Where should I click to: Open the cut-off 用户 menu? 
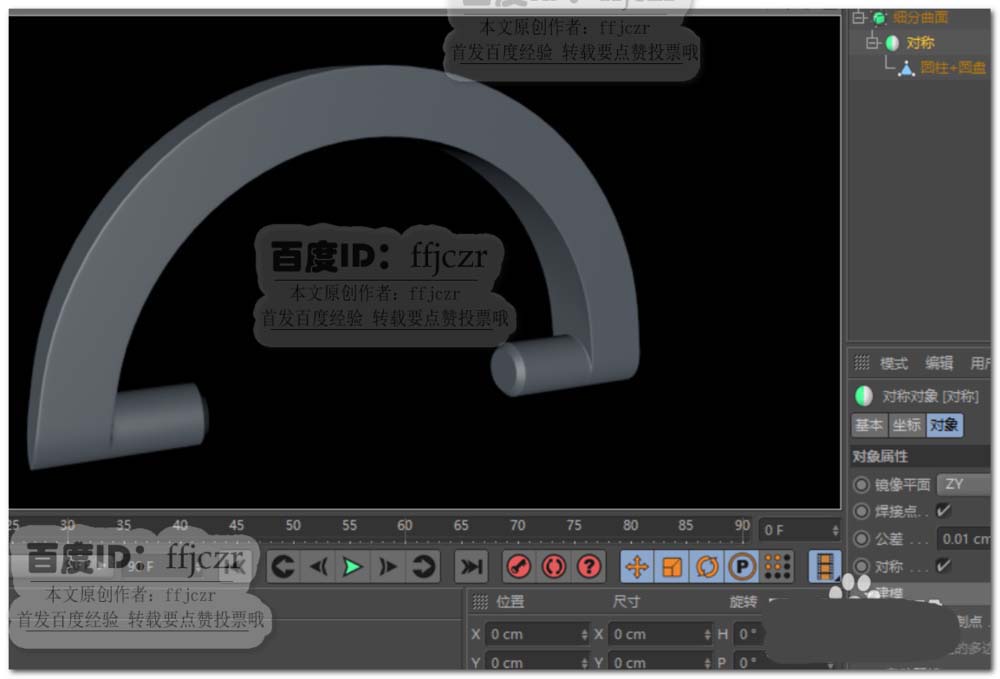tap(980, 363)
